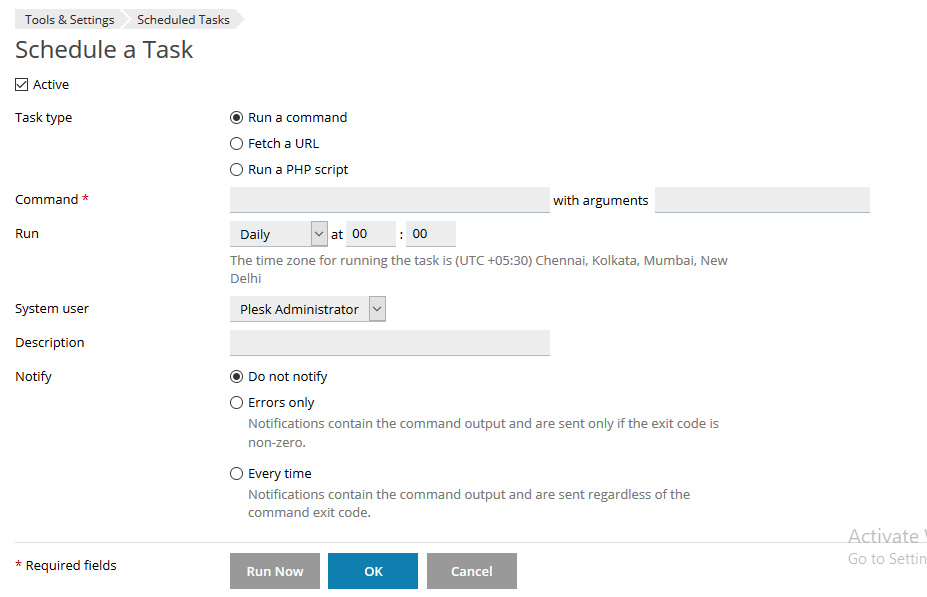Open the Scheduled Tasks breadcrumb
Viewport: 927px width, 597px height.
coord(183,19)
